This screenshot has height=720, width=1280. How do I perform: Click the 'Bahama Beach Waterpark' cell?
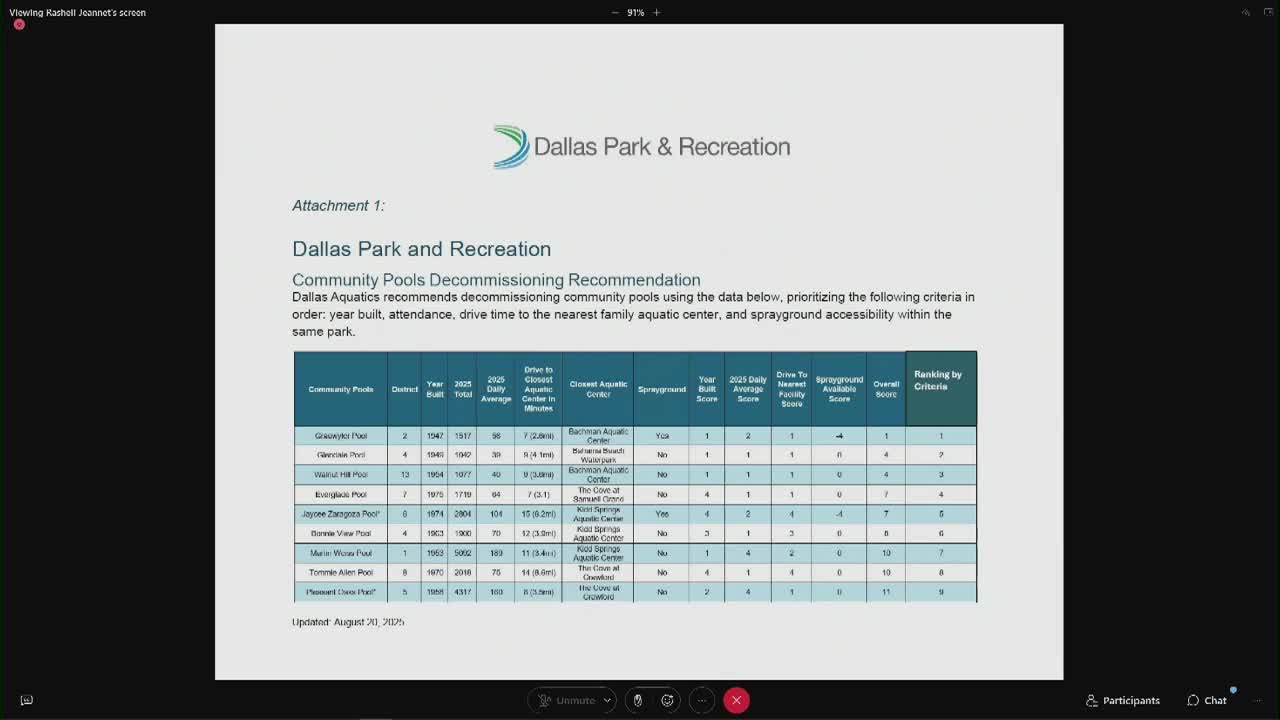coord(598,455)
